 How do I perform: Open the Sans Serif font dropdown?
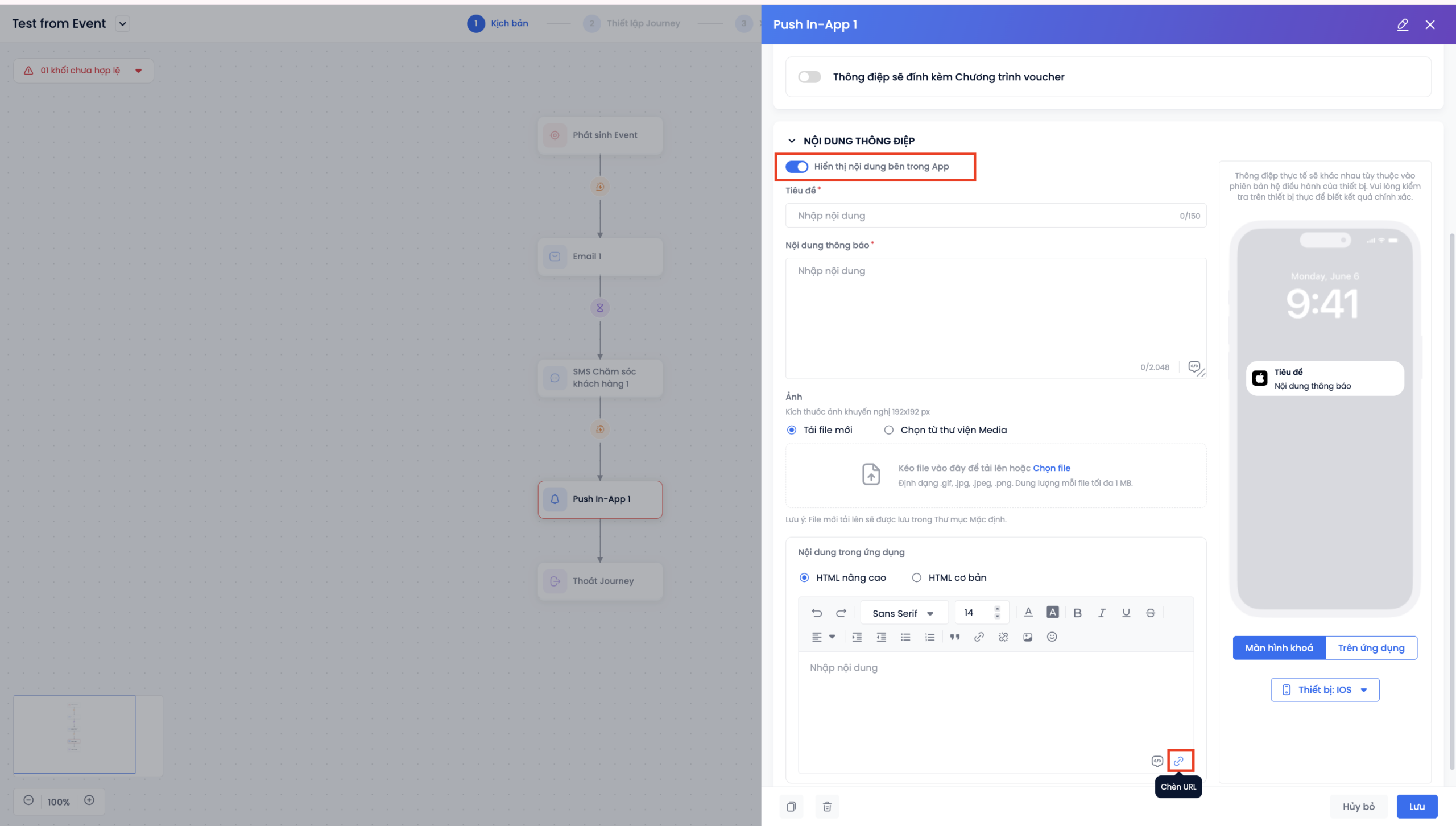pos(903,613)
